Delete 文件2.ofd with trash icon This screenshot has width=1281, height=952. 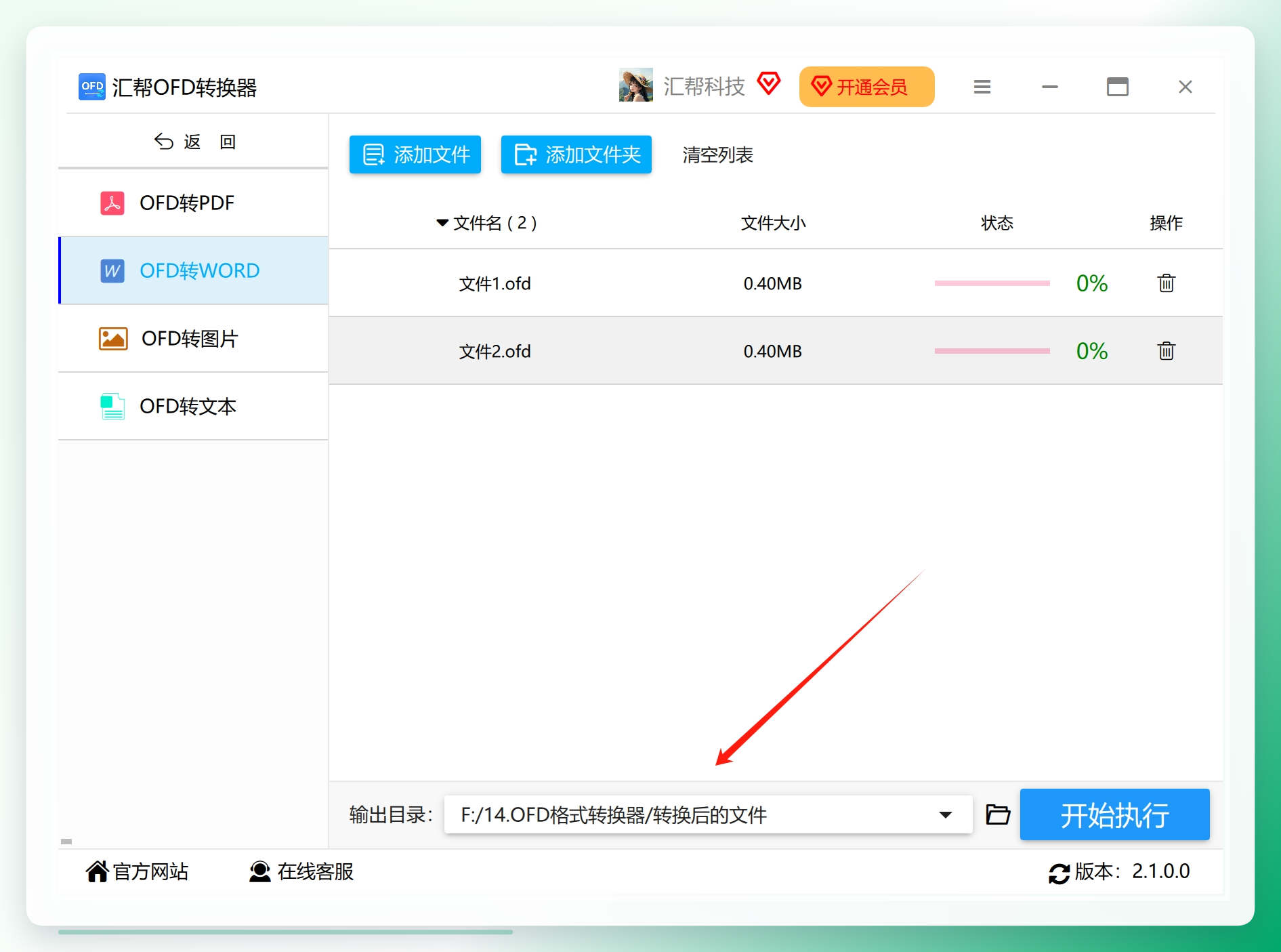pyautogui.click(x=1167, y=351)
